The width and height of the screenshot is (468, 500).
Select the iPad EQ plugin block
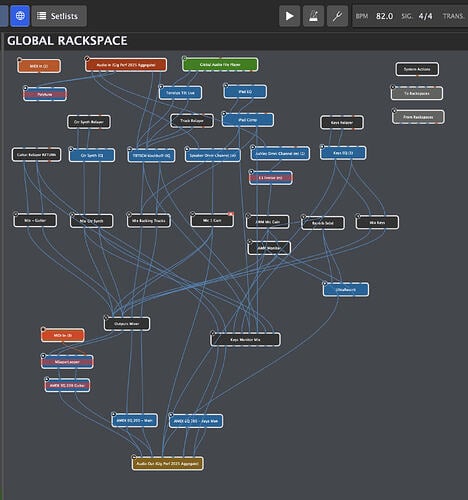[x=245, y=91]
